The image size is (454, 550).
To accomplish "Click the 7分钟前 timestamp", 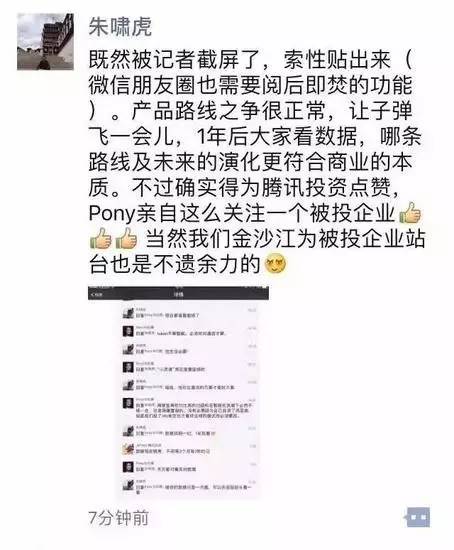I will pos(119,518).
